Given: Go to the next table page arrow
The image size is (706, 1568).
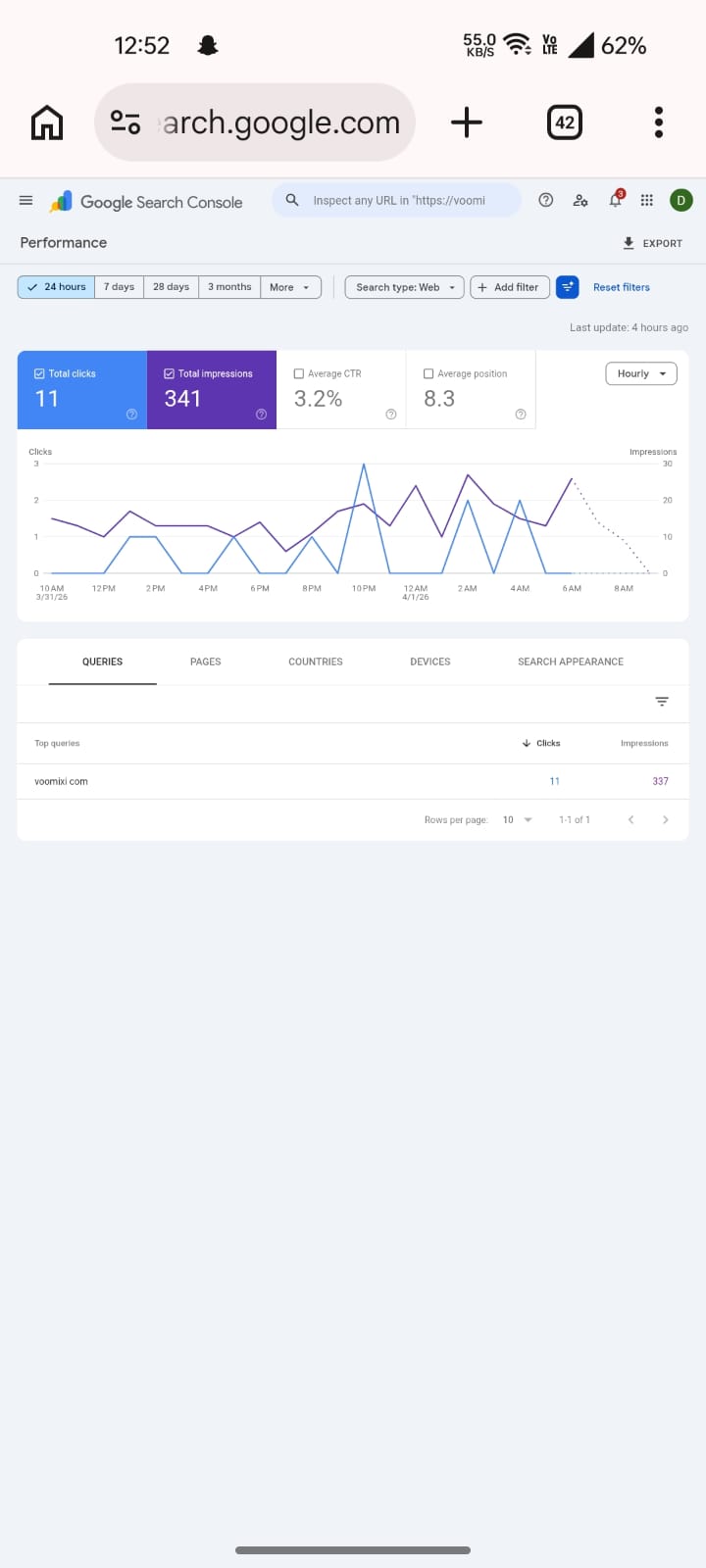Looking at the screenshot, I should point(666,820).
